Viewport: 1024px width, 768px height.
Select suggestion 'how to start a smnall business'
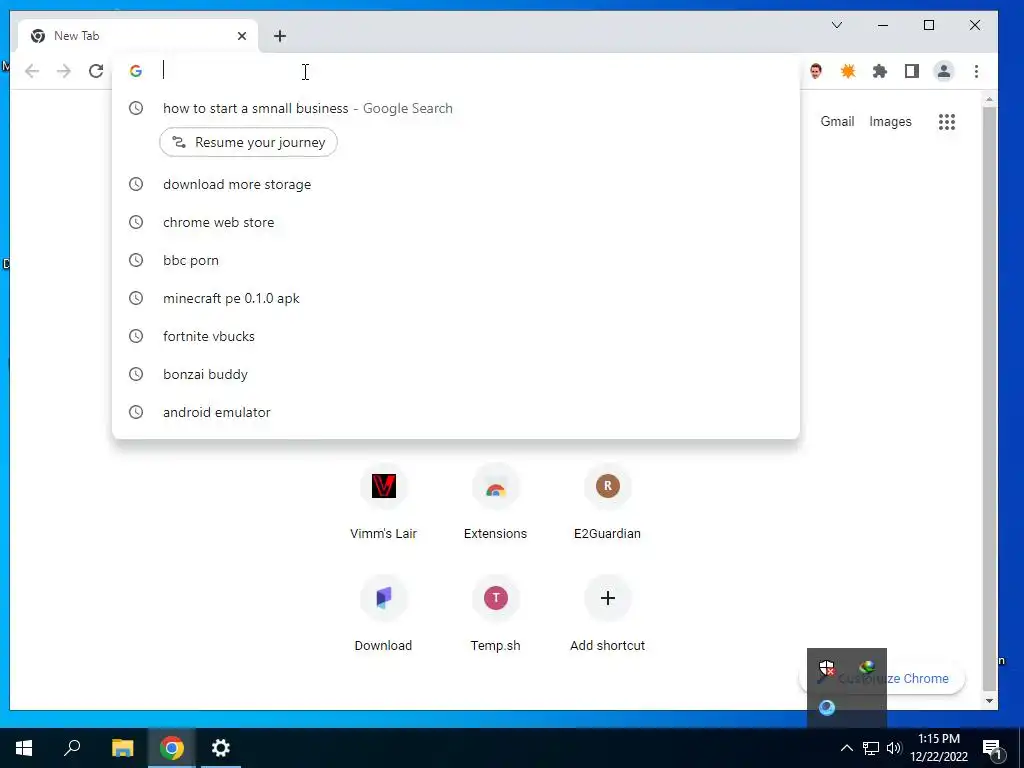pos(456,108)
